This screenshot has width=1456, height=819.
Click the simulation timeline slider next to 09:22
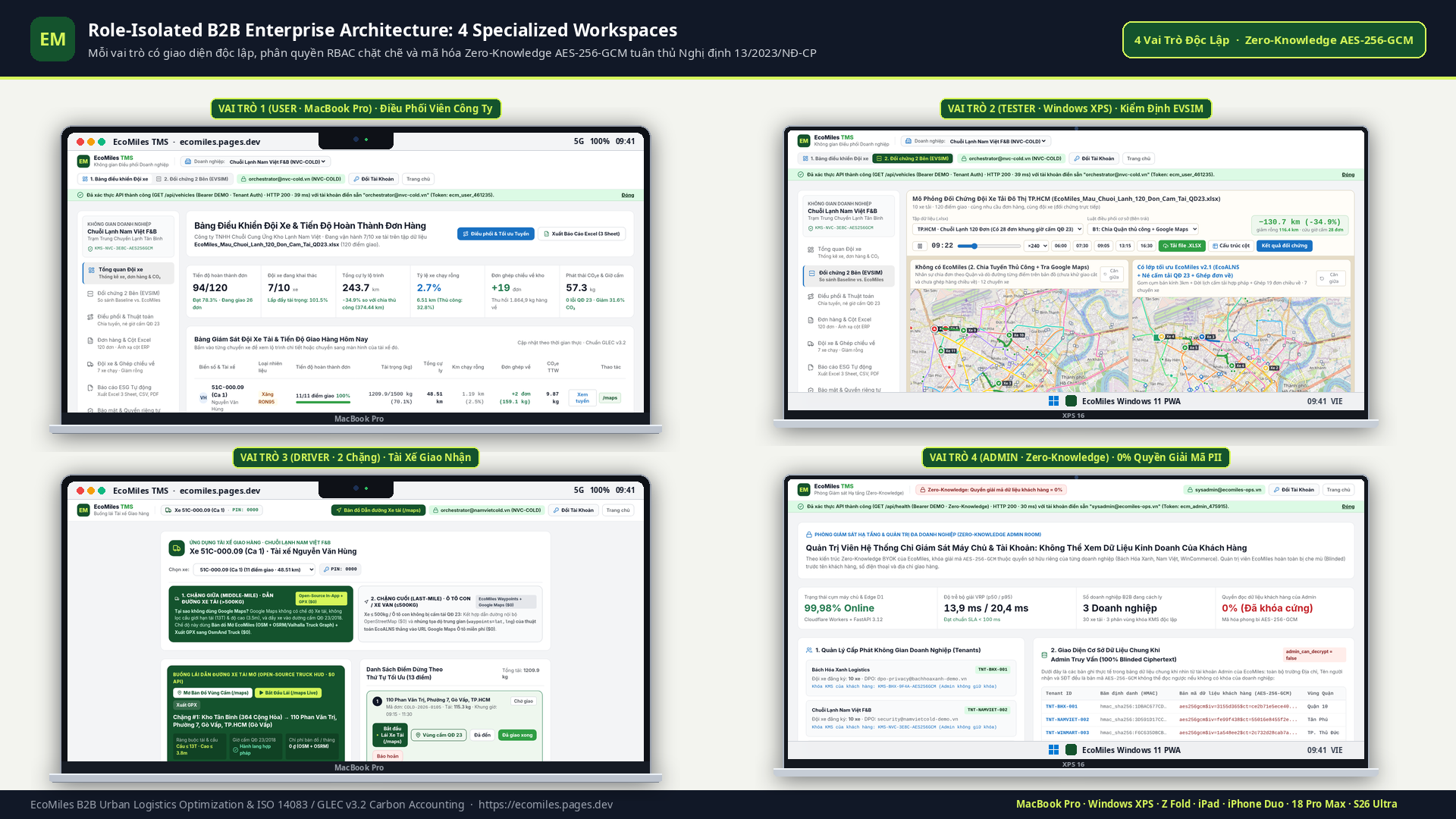pyautogui.click(x=988, y=246)
